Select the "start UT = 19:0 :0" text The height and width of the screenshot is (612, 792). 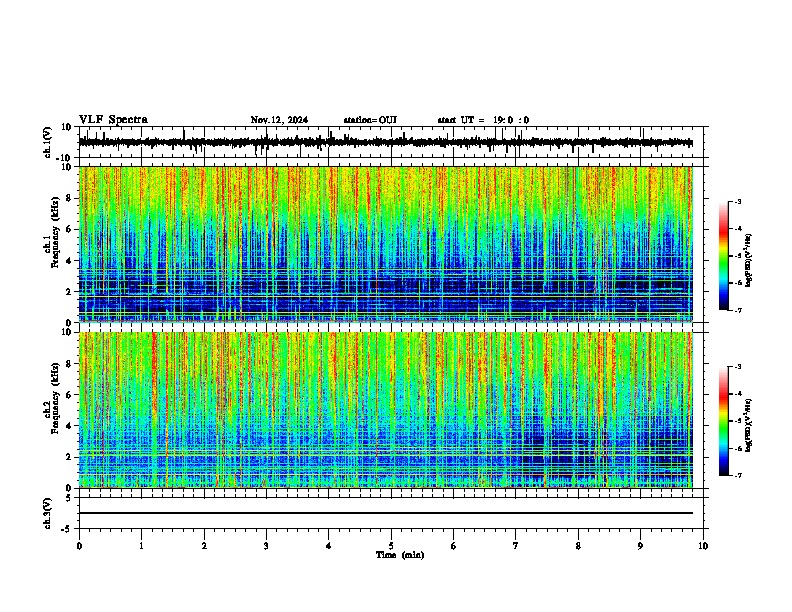coord(483,120)
